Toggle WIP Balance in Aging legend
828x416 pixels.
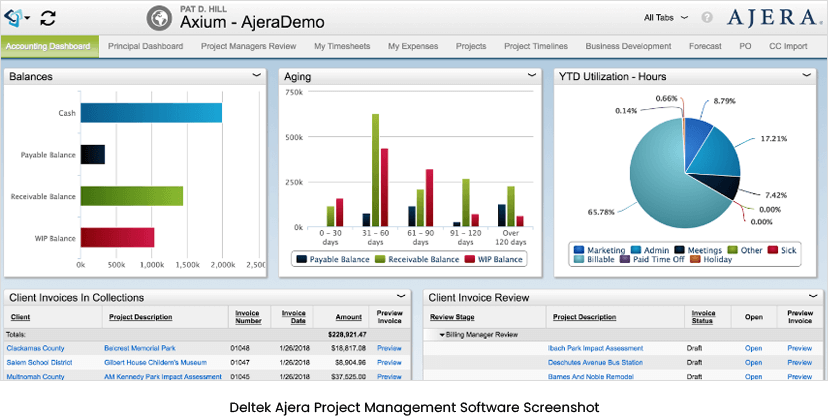(494, 259)
